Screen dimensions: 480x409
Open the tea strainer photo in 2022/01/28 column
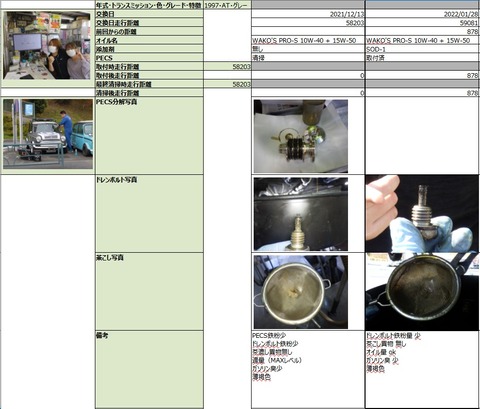coord(422,292)
